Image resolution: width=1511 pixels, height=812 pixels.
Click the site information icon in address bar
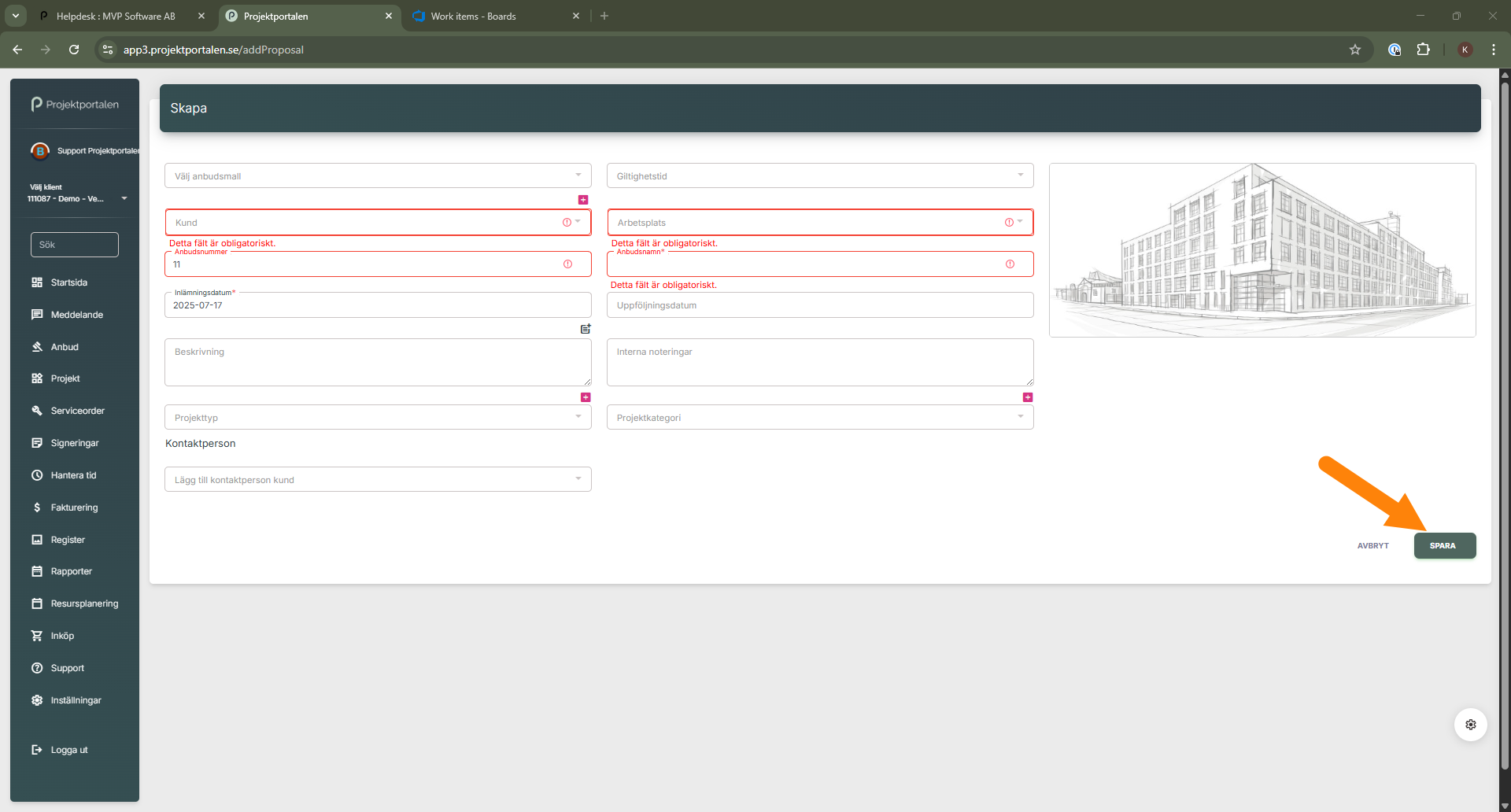[x=108, y=50]
